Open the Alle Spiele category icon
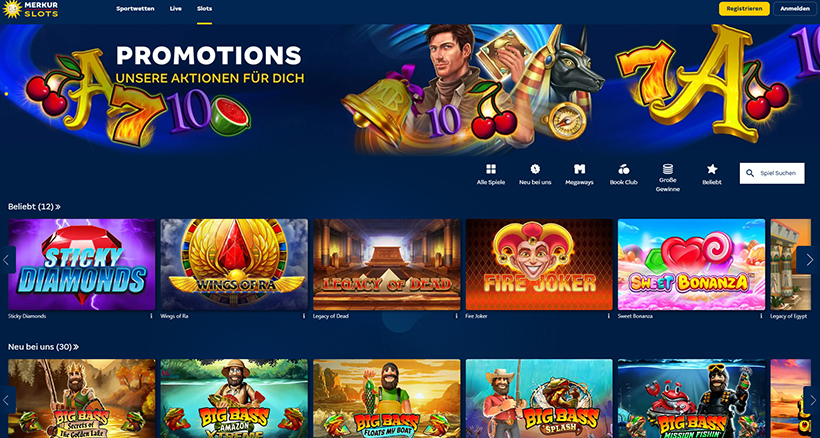This screenshot has height=438, width=820. [x=491, y=169]
